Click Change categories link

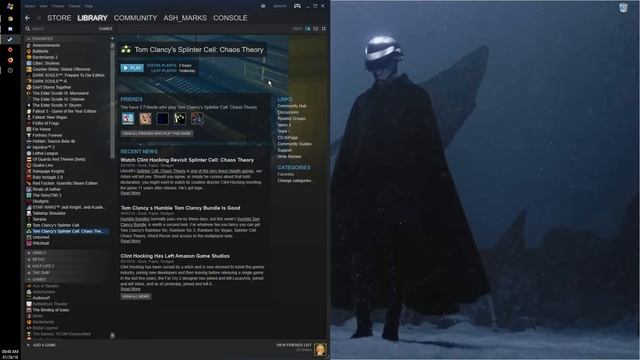coord(294,180)
